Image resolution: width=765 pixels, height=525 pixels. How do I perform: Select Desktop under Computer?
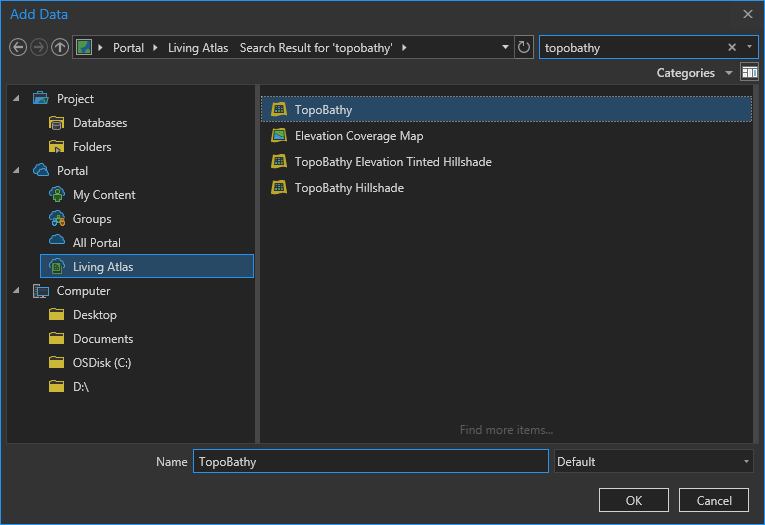pos(95,315)
